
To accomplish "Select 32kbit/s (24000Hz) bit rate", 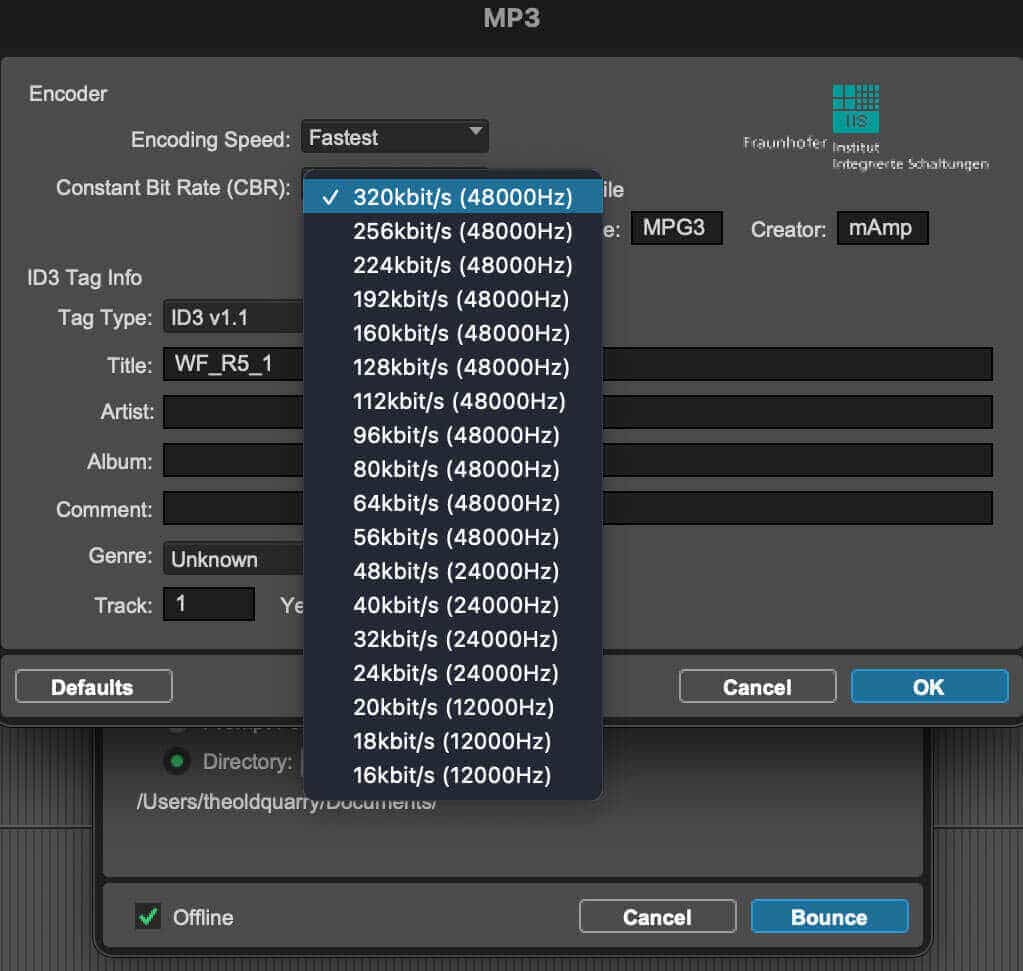I will click(453, 639).
